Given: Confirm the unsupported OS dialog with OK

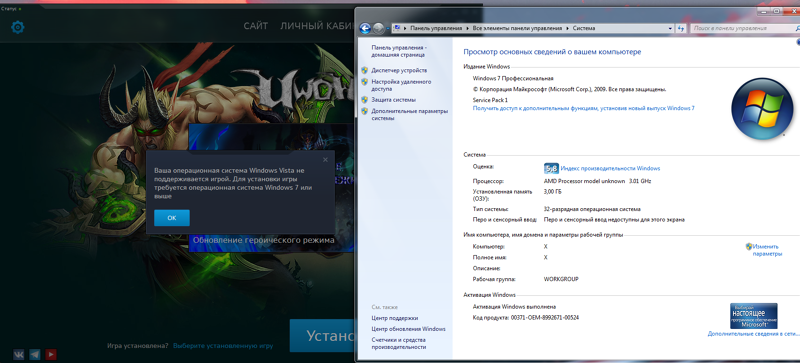Looking at the screenshot, I should (172, 217).
